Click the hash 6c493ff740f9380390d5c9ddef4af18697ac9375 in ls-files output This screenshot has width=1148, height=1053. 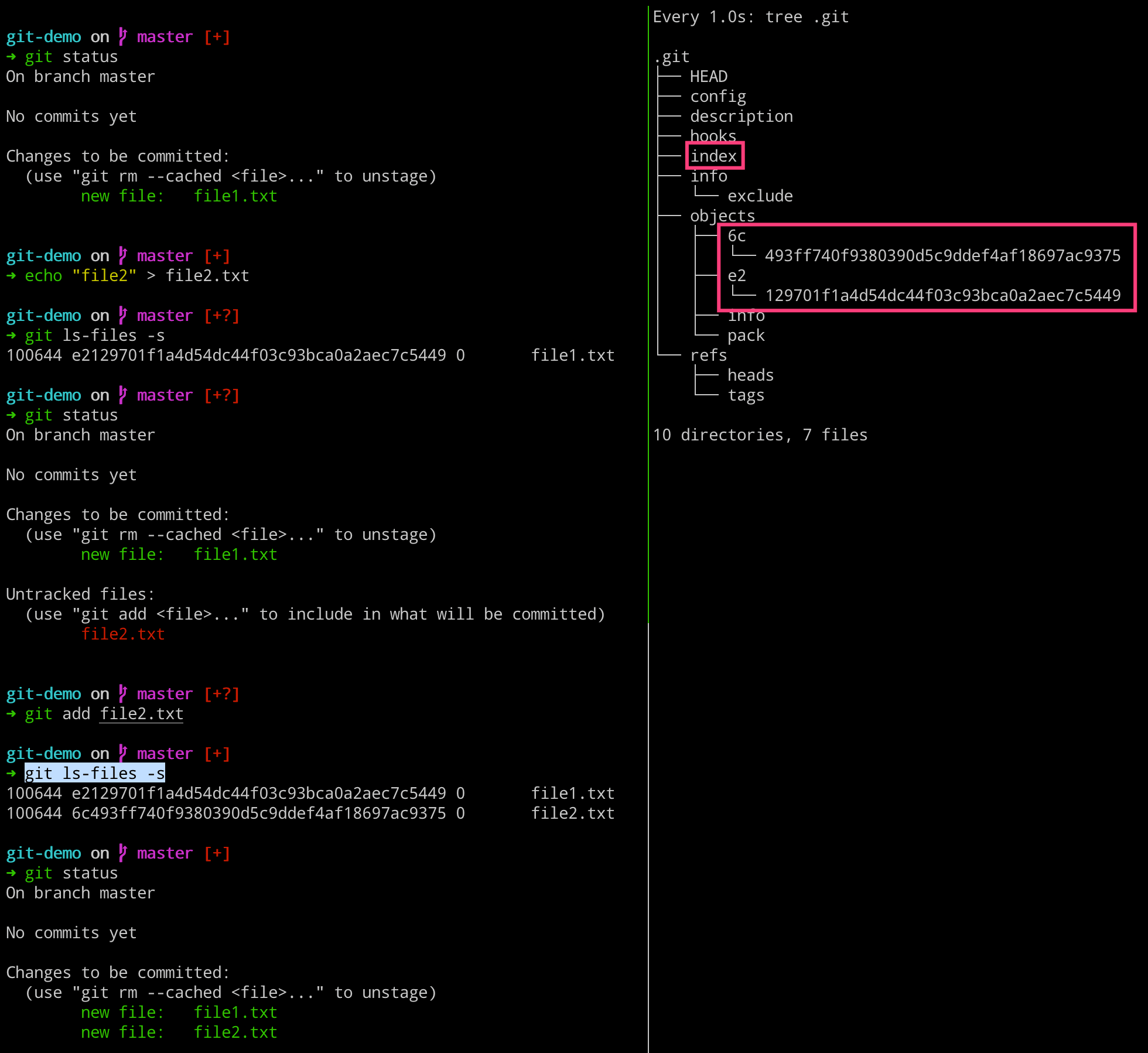point(259,813)
